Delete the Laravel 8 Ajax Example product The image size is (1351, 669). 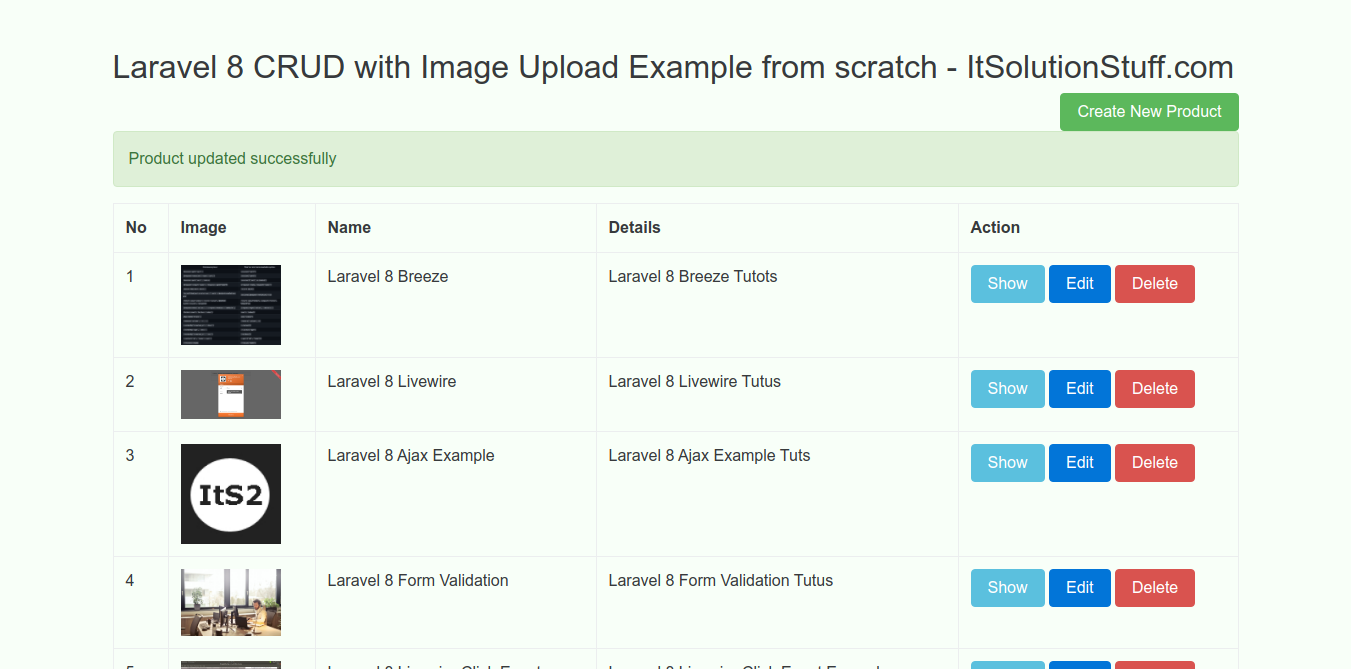coord(1154,463)
